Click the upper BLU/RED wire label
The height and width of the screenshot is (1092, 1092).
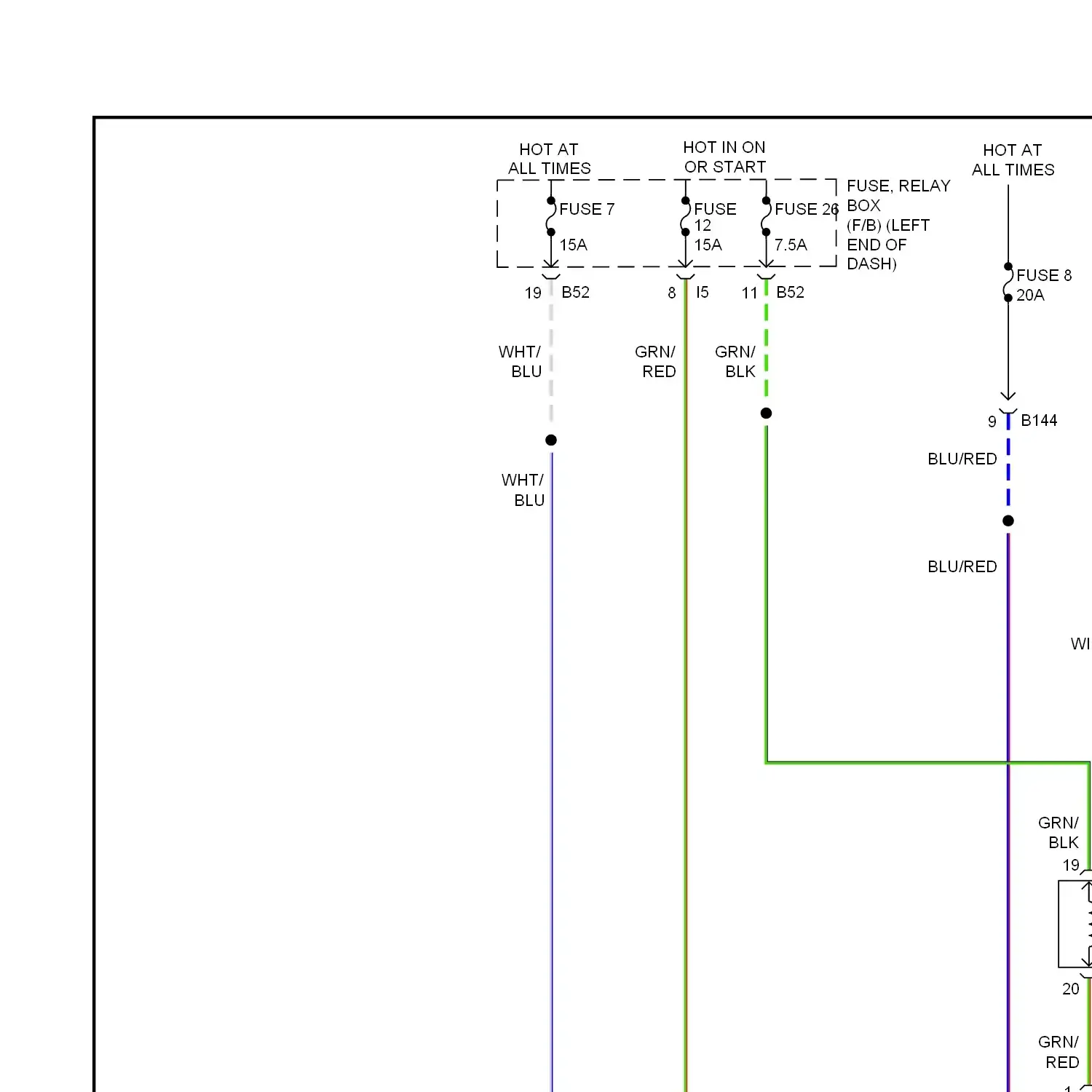click(x=962, y=459)
